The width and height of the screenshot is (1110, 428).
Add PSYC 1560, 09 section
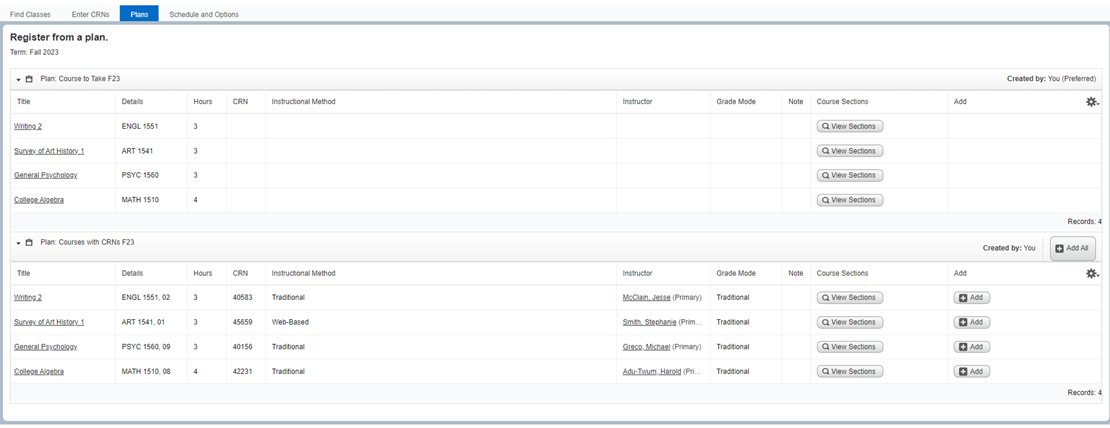pos(972,347)
